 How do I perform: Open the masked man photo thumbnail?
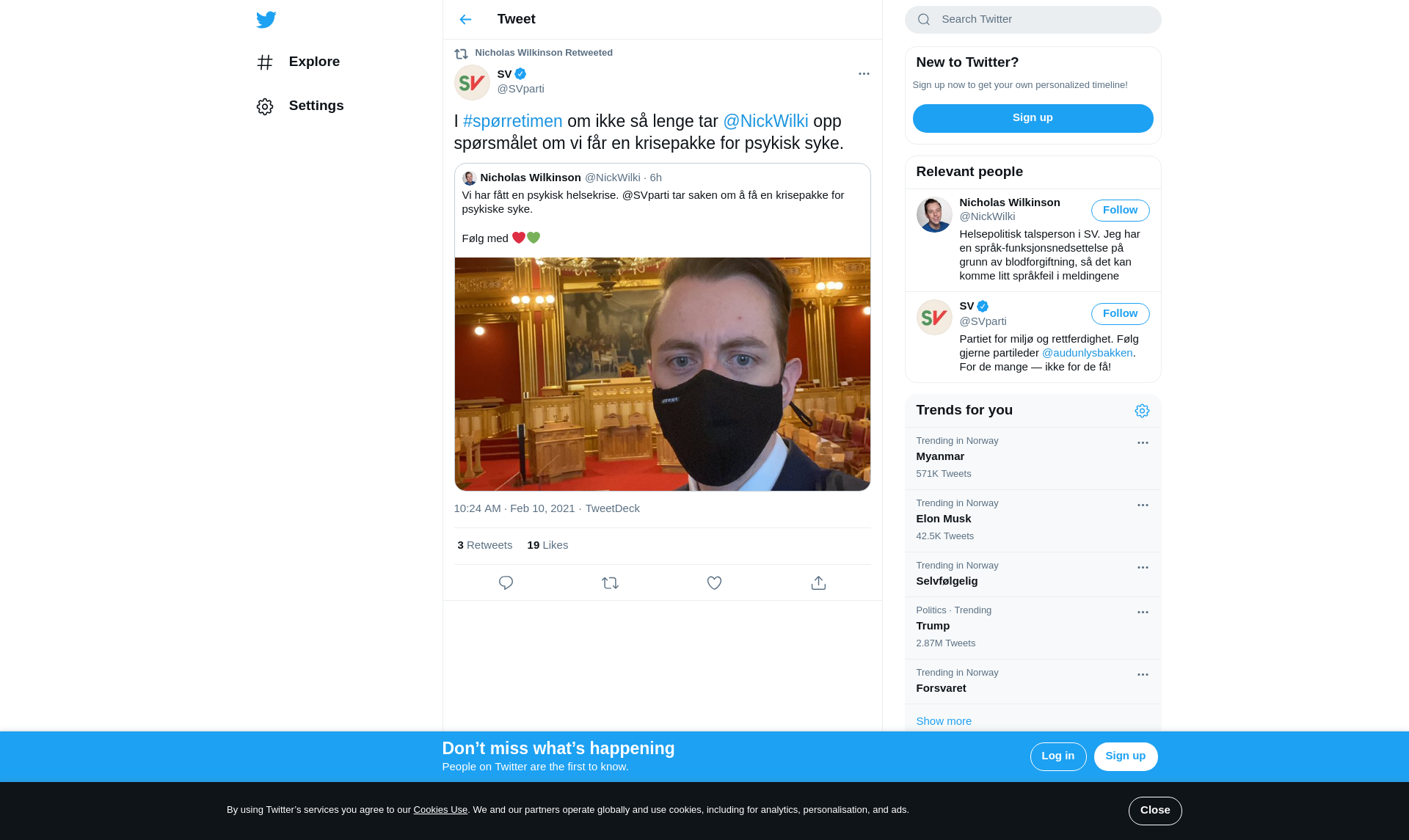point(662,374)
